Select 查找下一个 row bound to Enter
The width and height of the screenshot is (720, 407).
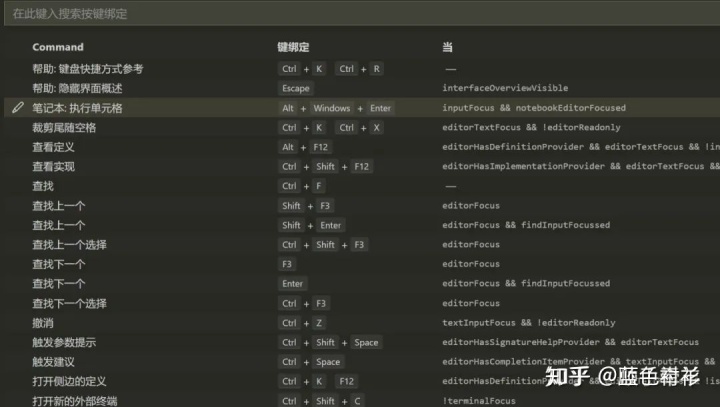tap(362, 284)
